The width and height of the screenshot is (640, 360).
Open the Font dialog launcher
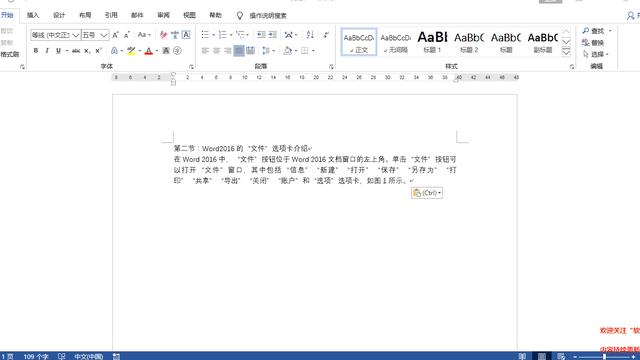(x=191, y=67)
